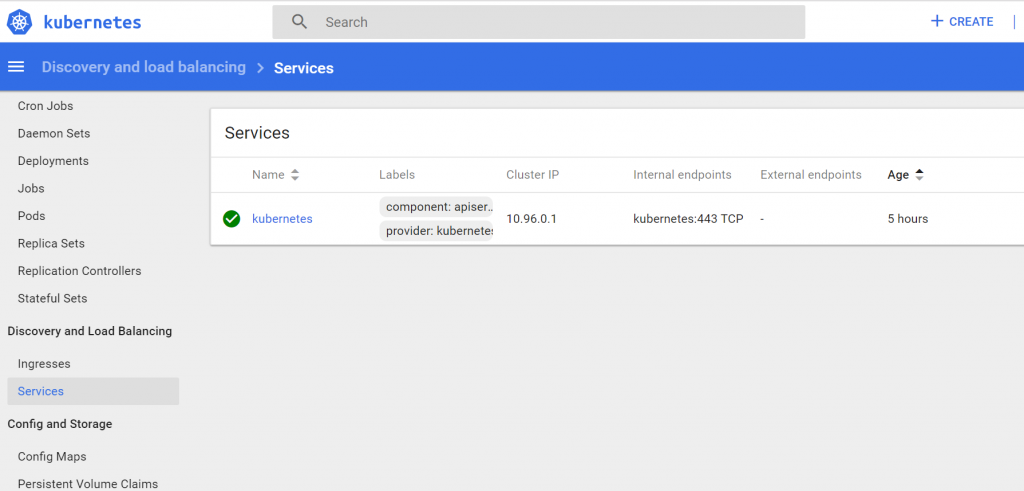The image size is (1024, 491).
Task: Select Jobs in sidebar
Action: coord(31,188)
